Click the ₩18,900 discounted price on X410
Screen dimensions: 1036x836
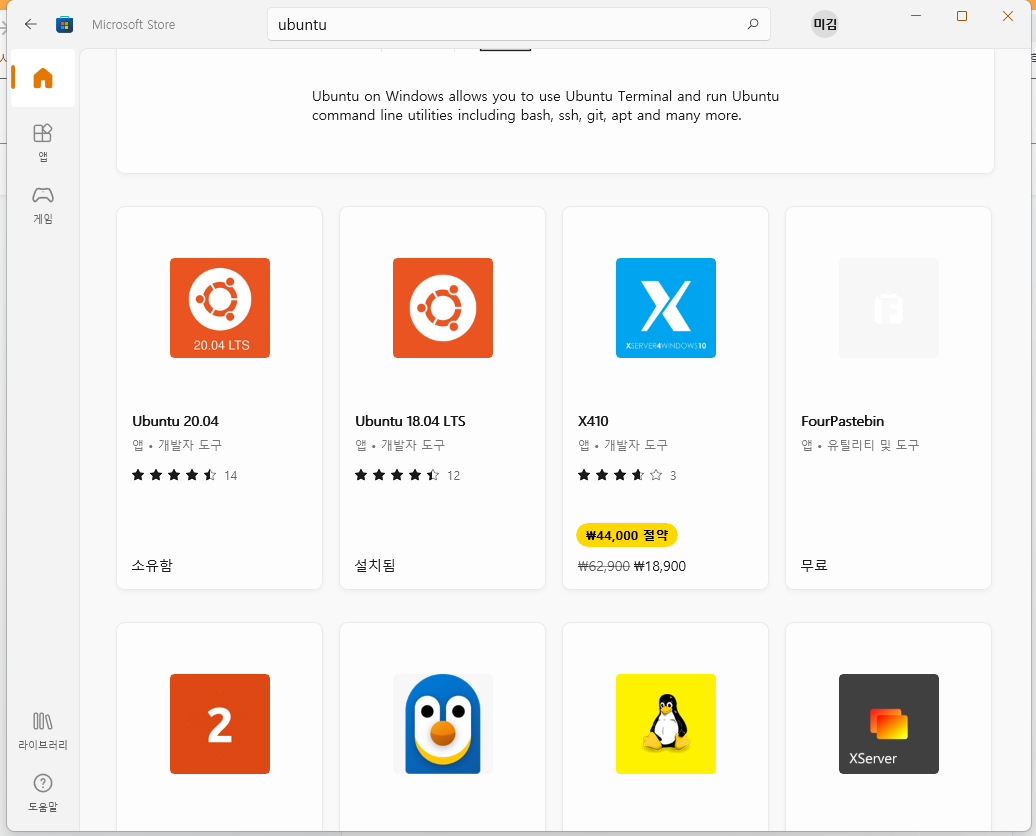[659, 566]
